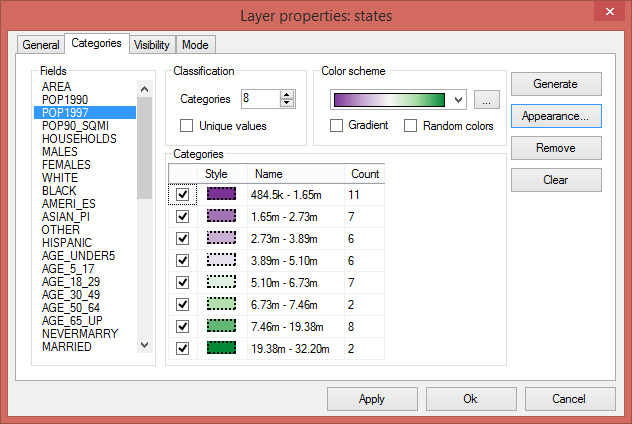Click the Count column header
The height and width of the screenshot is (424, 632).
coord(365,174)
